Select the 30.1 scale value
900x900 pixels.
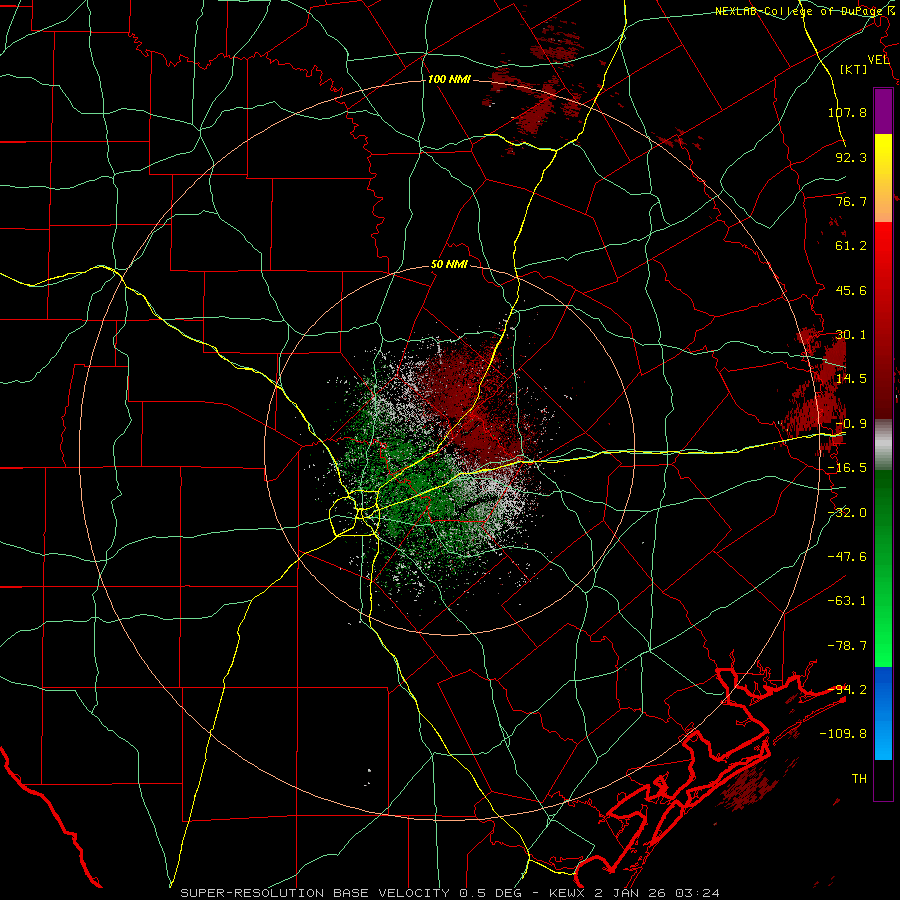tap(851, 335)
